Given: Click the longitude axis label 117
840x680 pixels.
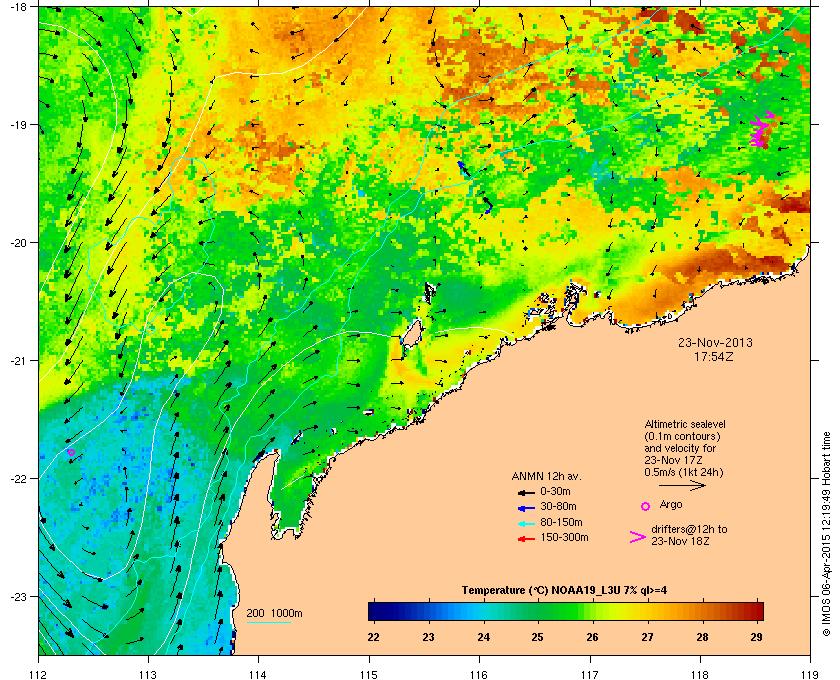Looking at the screenshot, I should point(590,675).
